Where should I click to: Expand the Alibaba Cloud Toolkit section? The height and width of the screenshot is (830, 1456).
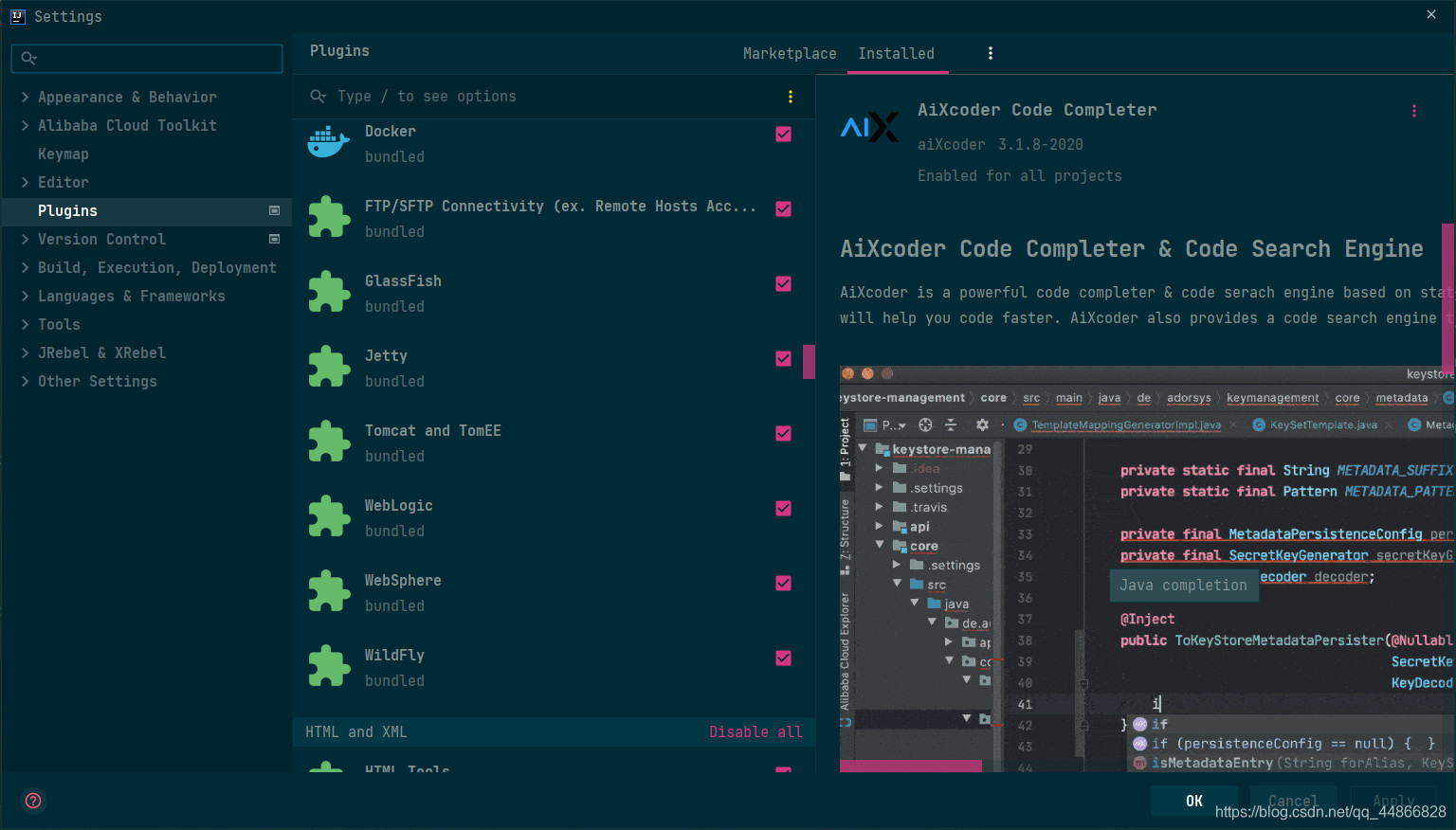(25, 125)
